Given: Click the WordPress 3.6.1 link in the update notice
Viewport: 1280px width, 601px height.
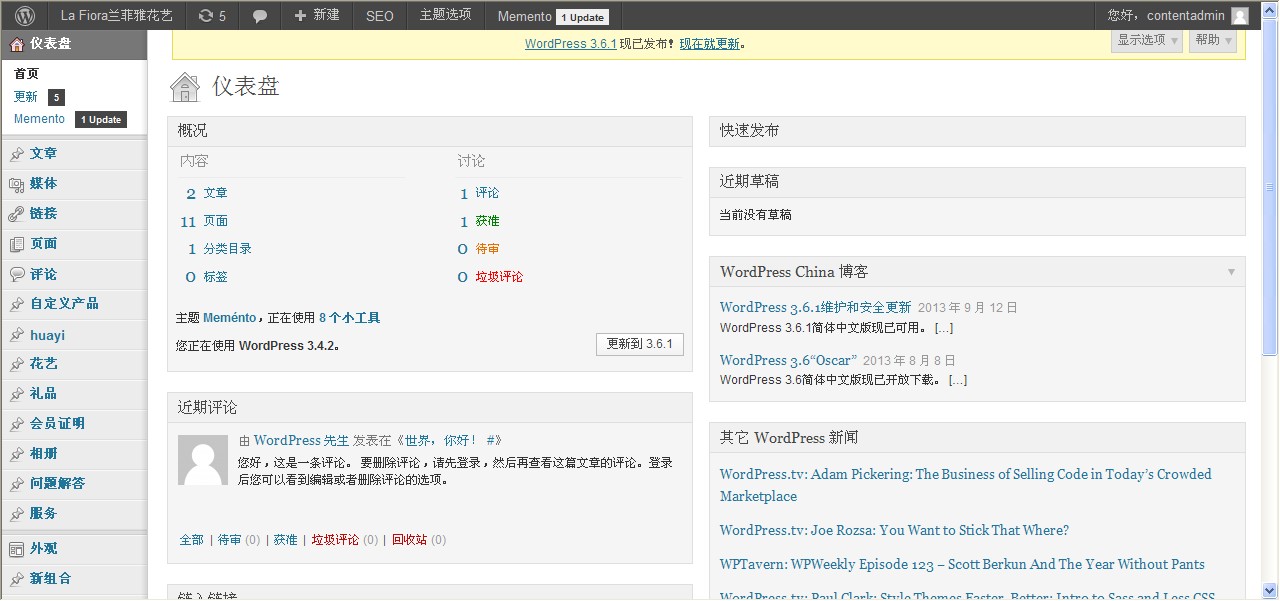Looking at the screenshot, I should coord(570,44).
